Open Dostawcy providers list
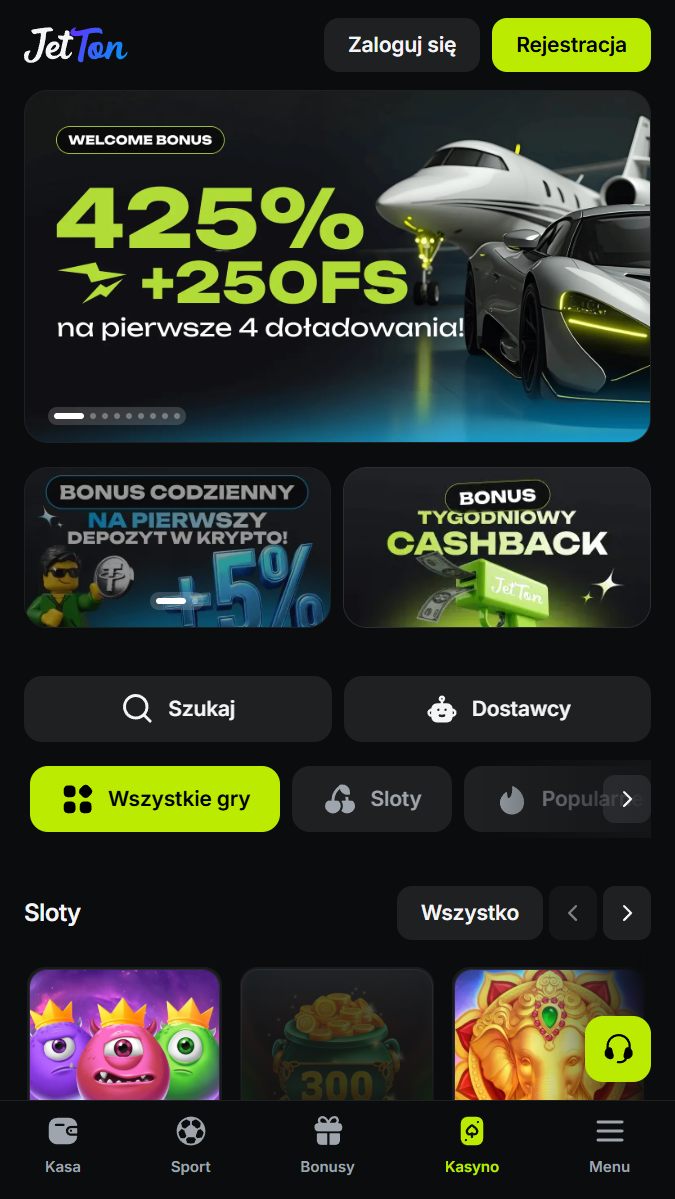675x1199 pixels. click(x=497, y=709)
